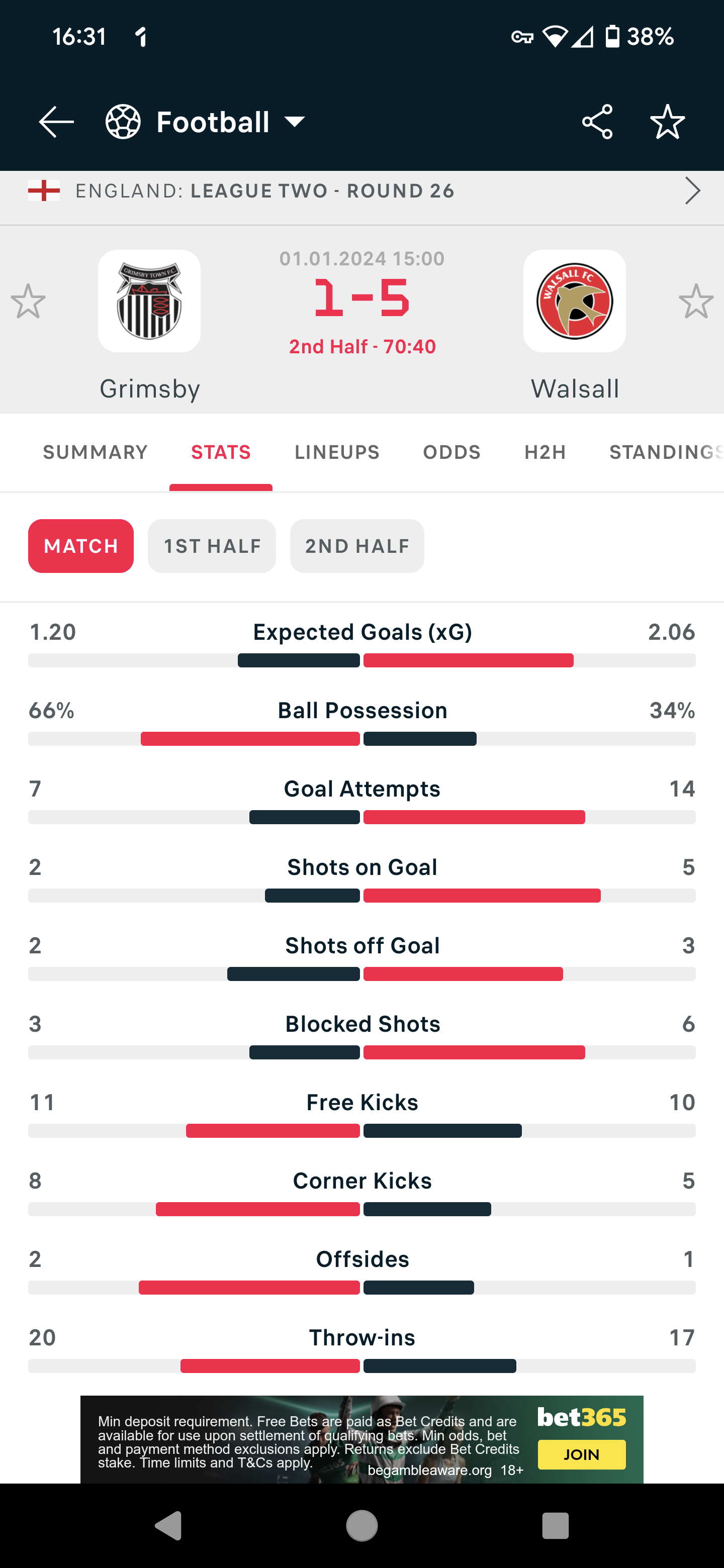Open the Walsall FC team crest
Screen dimensions: 724x1568
coord(574,301)
